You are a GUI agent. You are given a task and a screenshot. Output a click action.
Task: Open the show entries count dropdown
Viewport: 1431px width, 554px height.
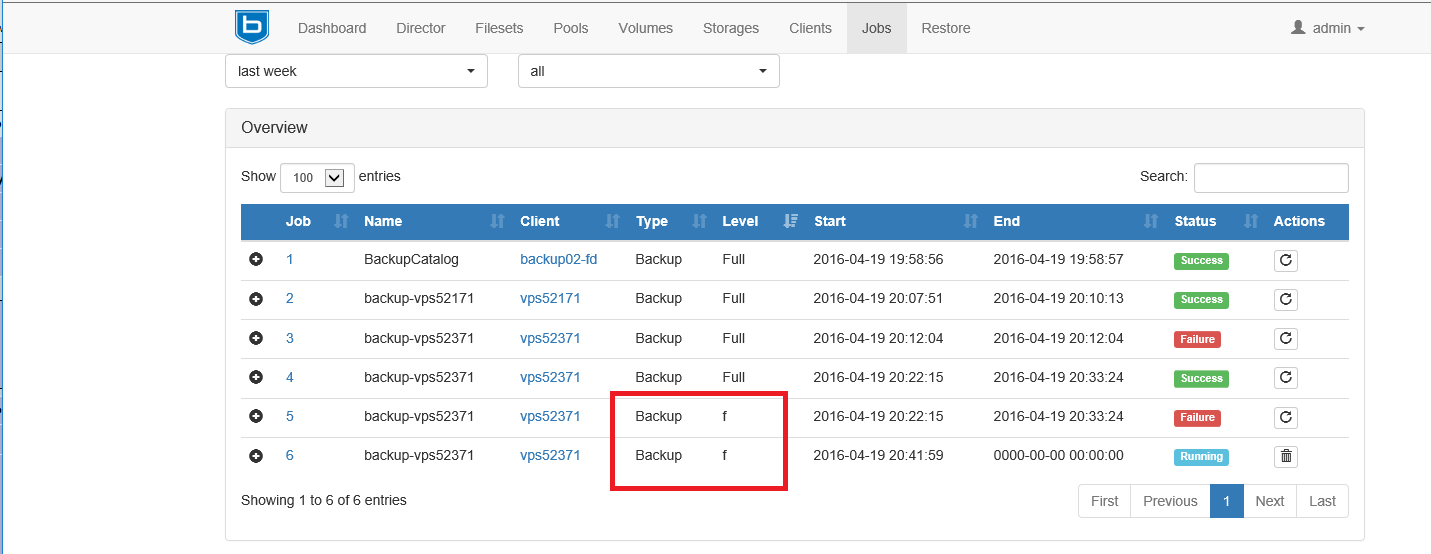317,177
